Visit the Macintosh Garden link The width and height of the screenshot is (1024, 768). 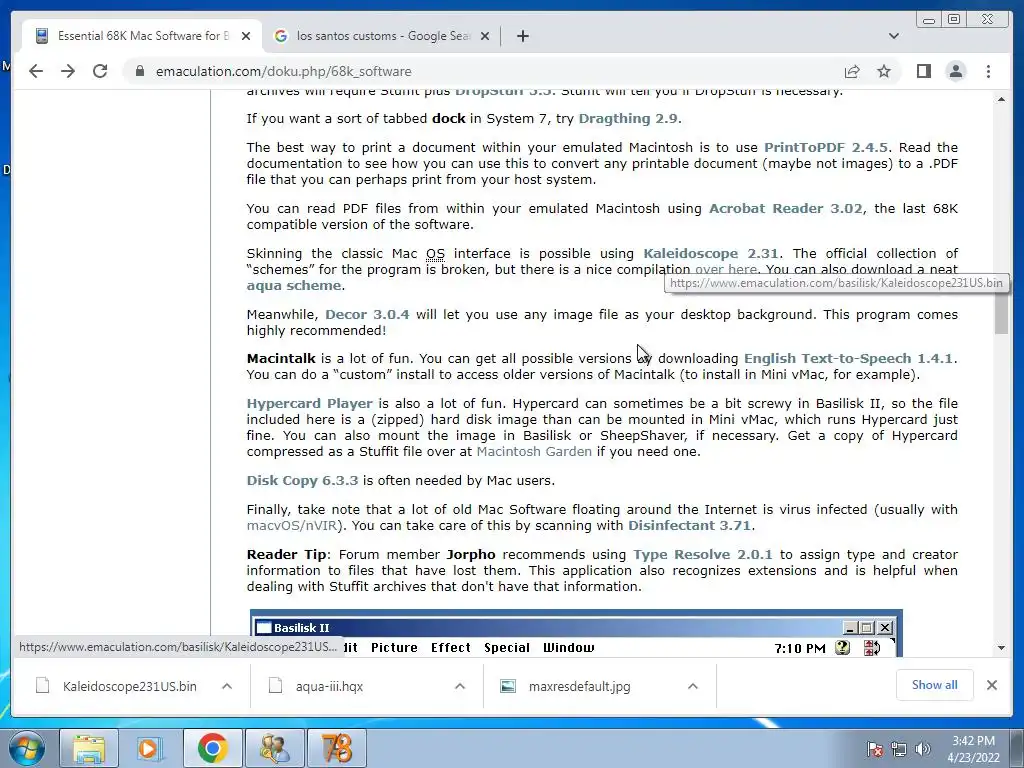[x=534, y=451]
